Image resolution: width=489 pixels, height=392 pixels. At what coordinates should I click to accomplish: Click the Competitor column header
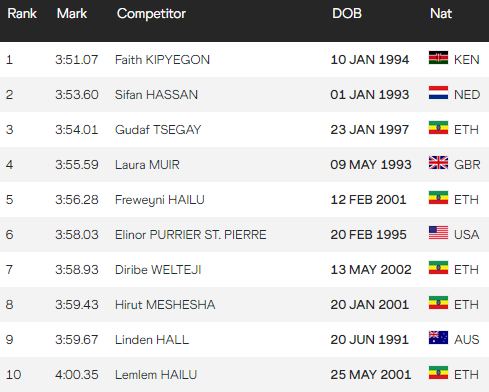[151, 14]
